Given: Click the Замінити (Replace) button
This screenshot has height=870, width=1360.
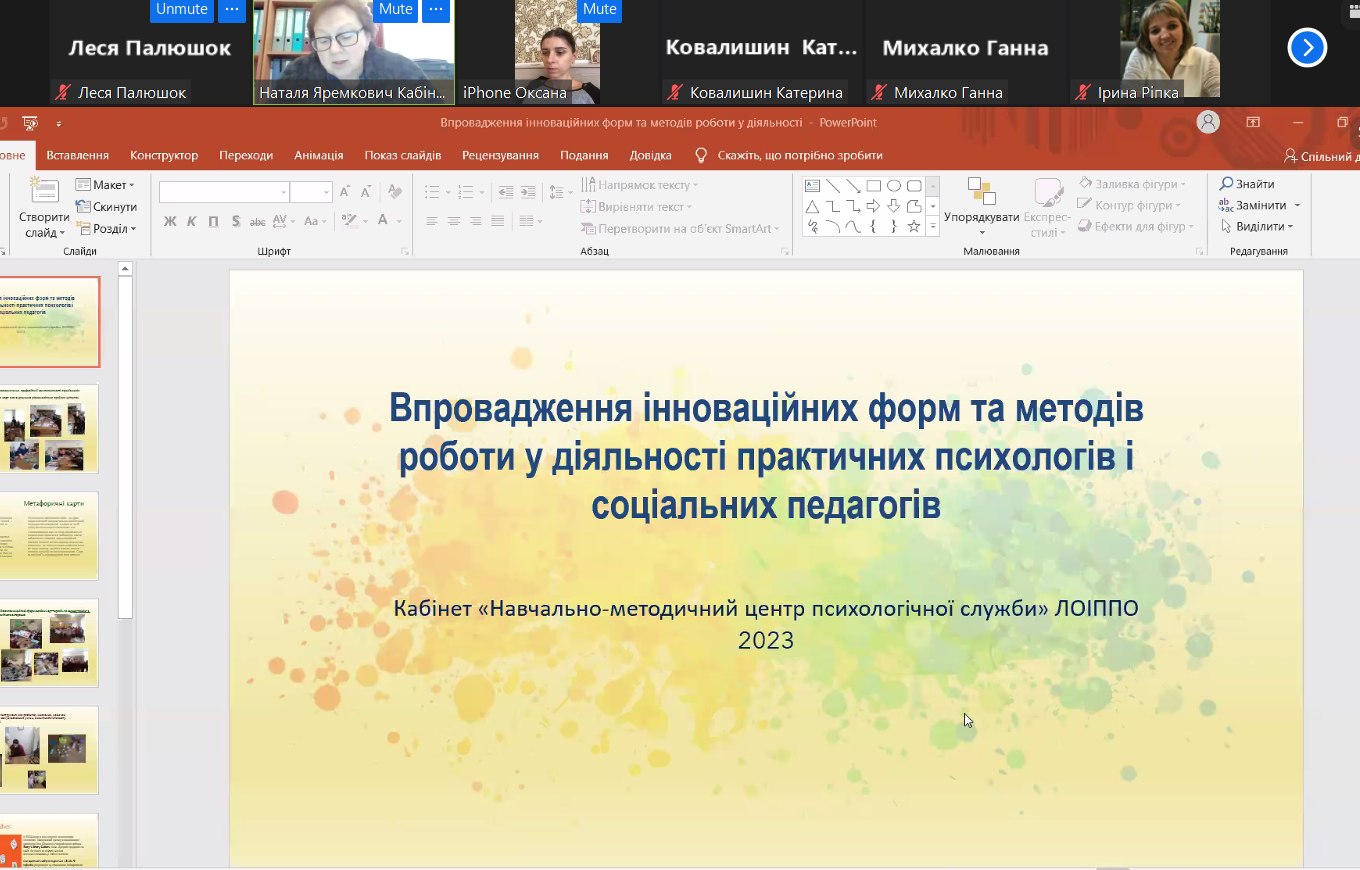Looking at the screenshot, I should pos(1252,205).
